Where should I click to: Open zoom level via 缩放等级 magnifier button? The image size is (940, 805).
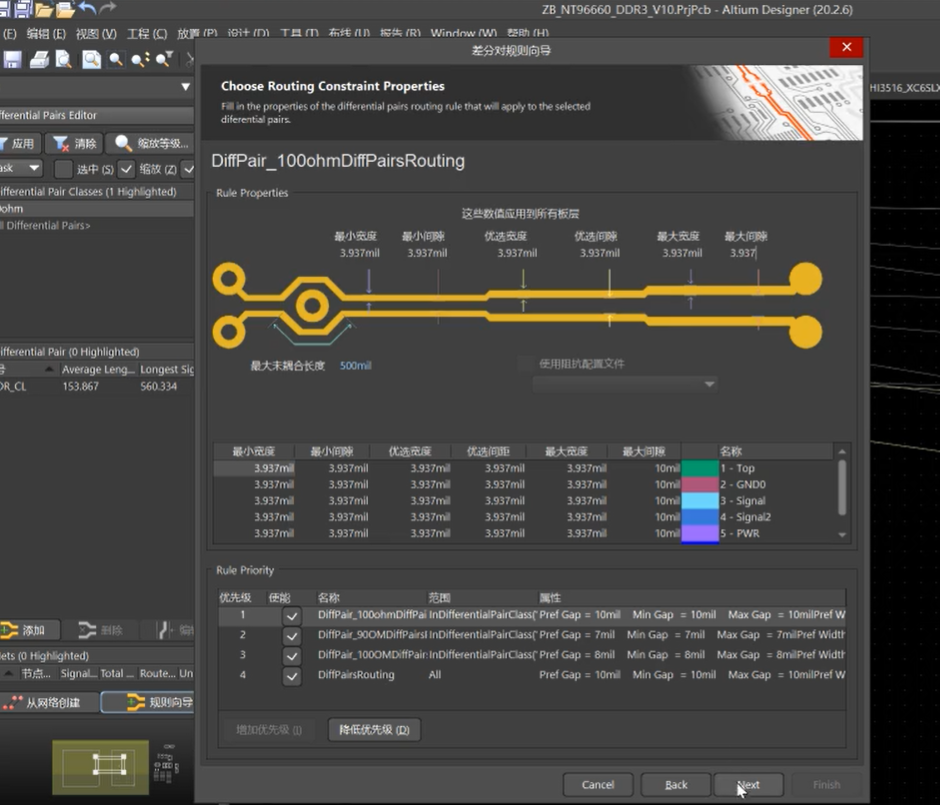pos(151,143)
